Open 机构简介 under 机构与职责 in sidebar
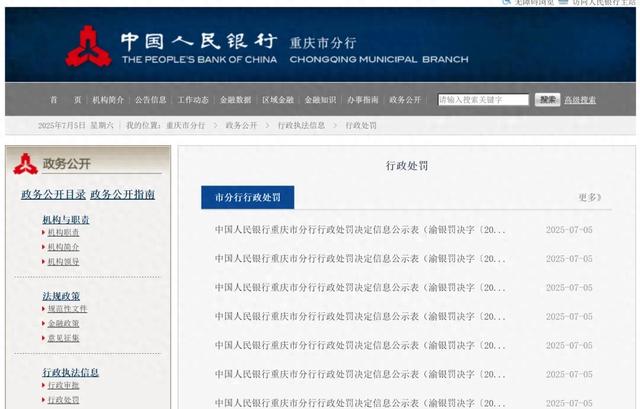The image size is (640, 409). coord(63,247)
